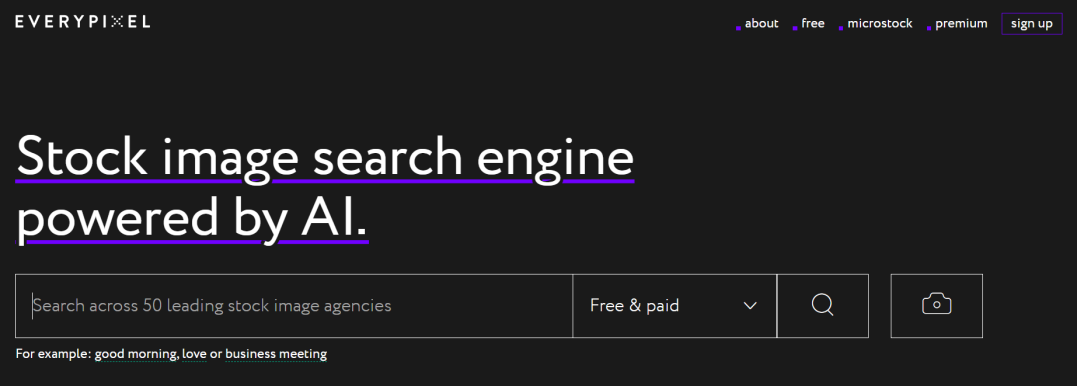Choose the business meeting example link
Viewport: 1077px width, 386px height.
tap(276, 354)
